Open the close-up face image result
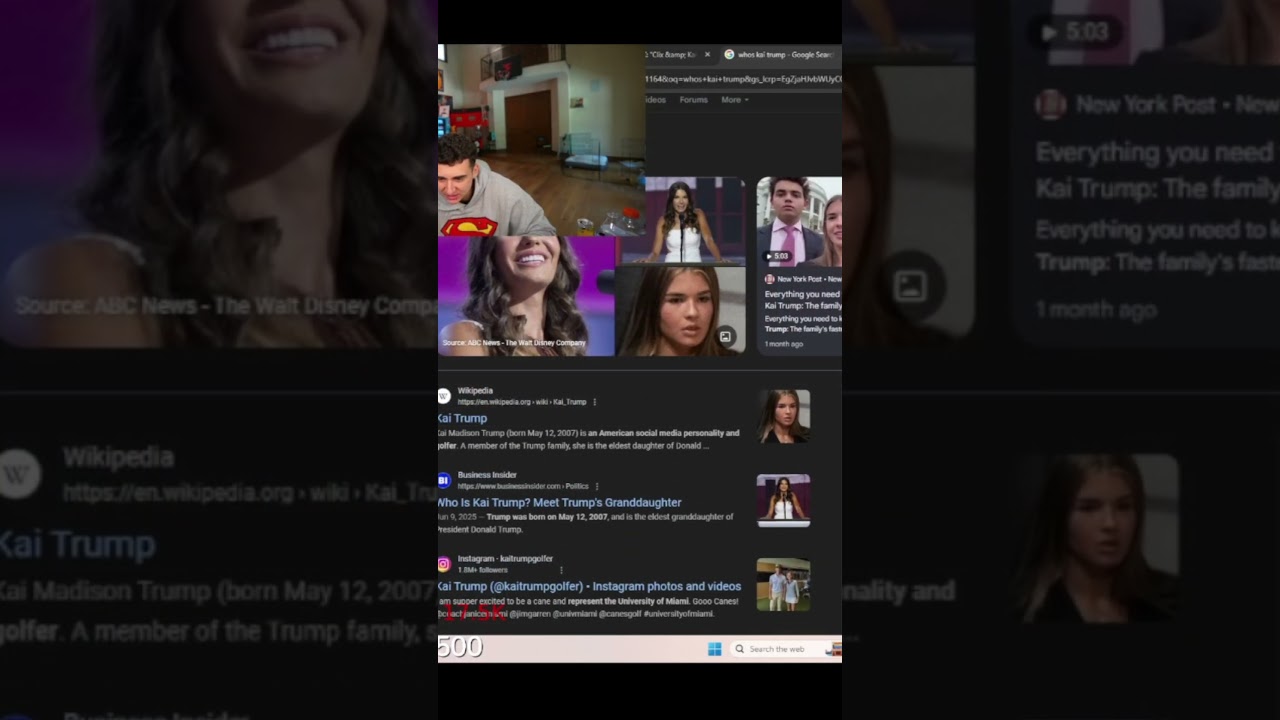 coord(680,311)
